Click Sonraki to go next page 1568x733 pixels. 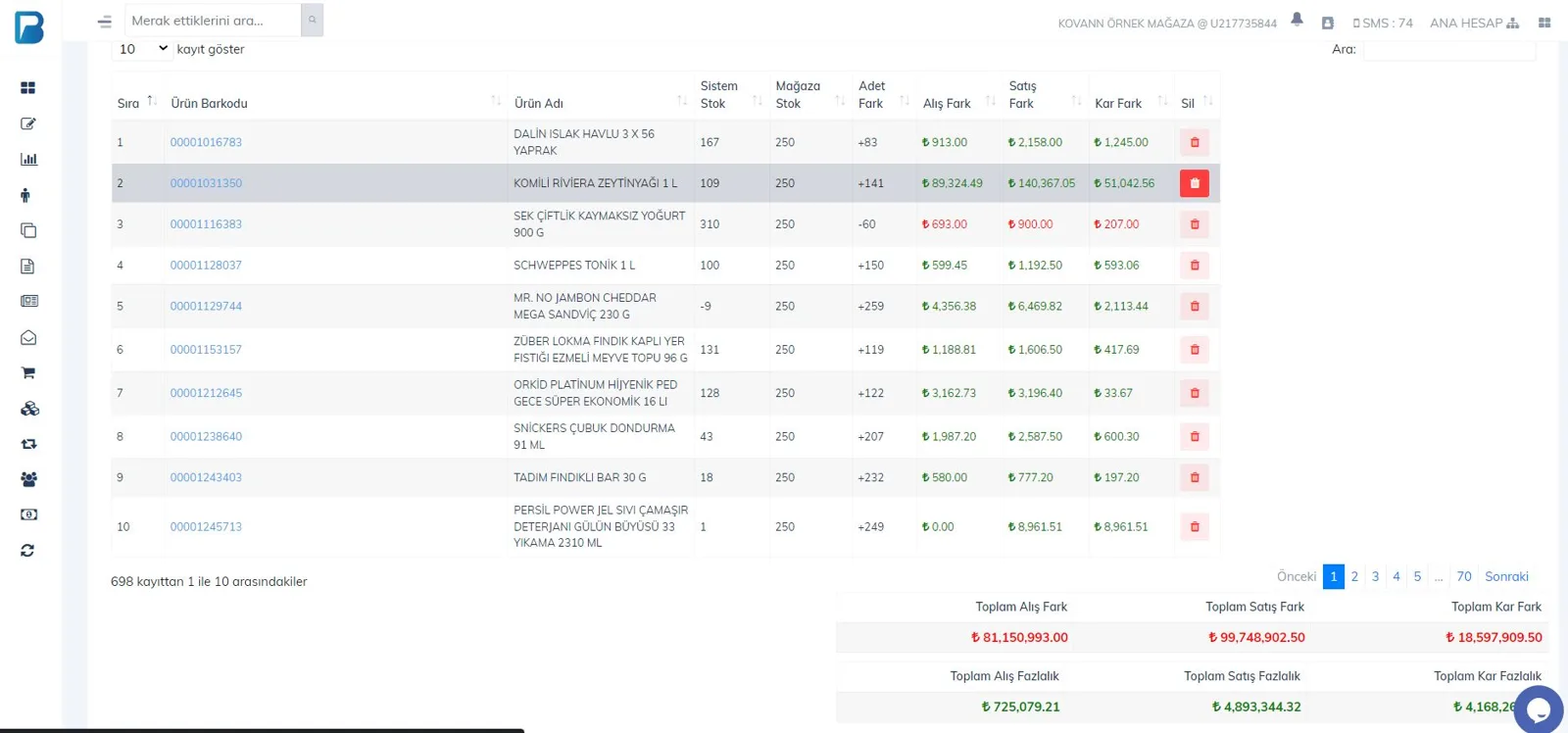click(x=1506, y=576)
